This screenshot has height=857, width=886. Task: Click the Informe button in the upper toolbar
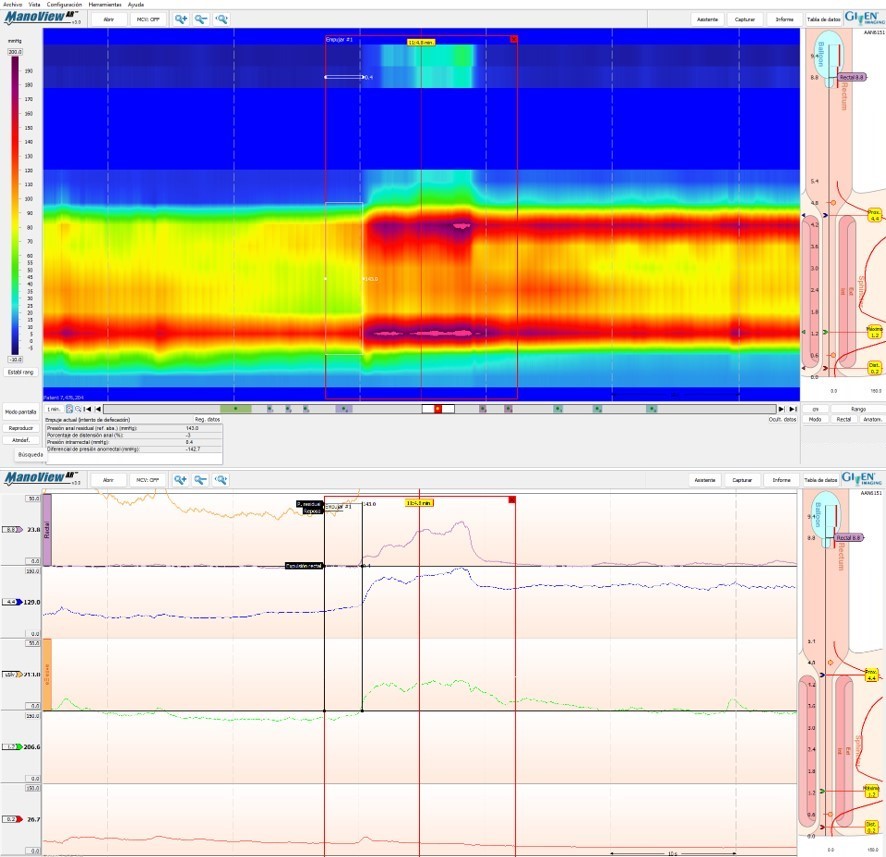pos(783,19)
